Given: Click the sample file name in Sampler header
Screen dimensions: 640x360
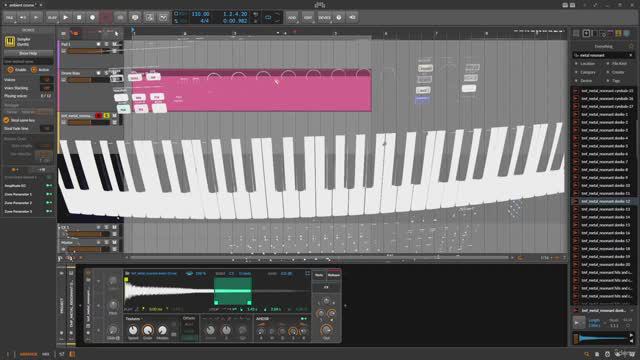Looking at the screenshot, I should click(154, 273).
